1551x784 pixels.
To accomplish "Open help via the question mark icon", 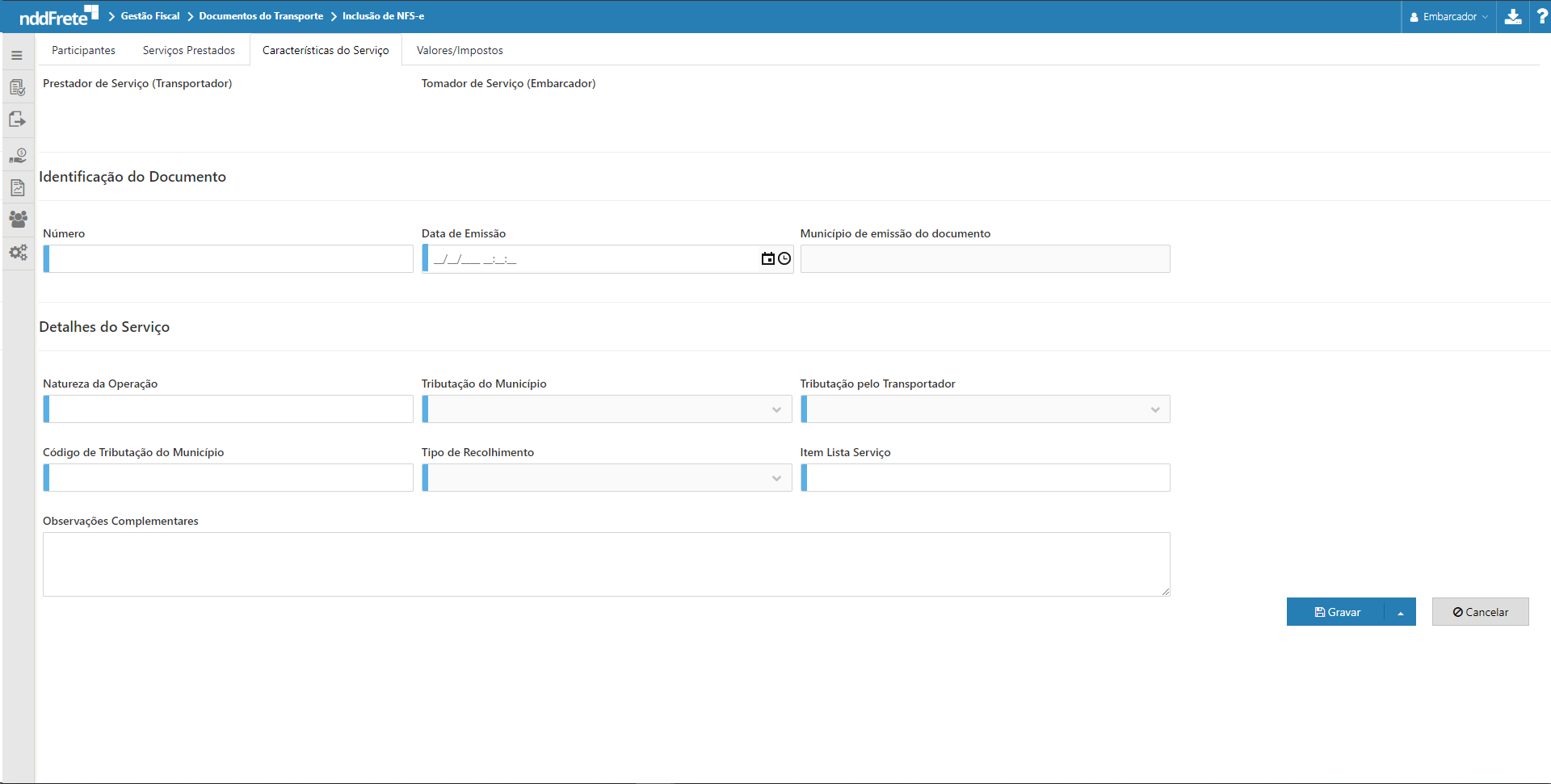I will point(1541,16).
